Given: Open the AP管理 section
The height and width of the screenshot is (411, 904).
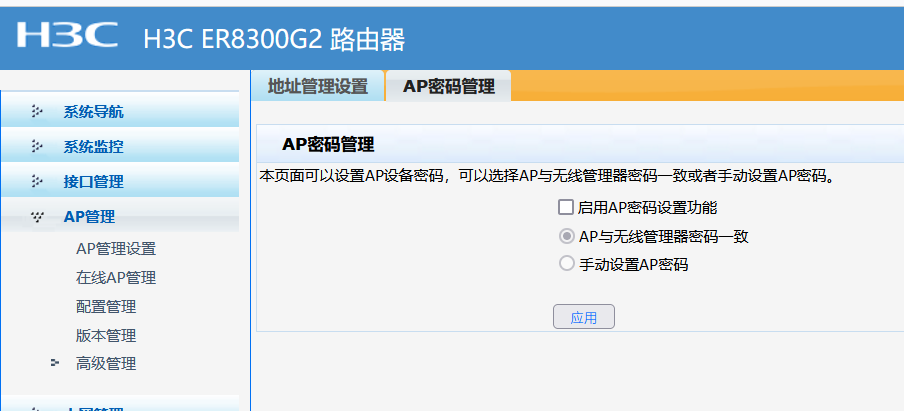Looking at the screenshot, I should 89,217.
